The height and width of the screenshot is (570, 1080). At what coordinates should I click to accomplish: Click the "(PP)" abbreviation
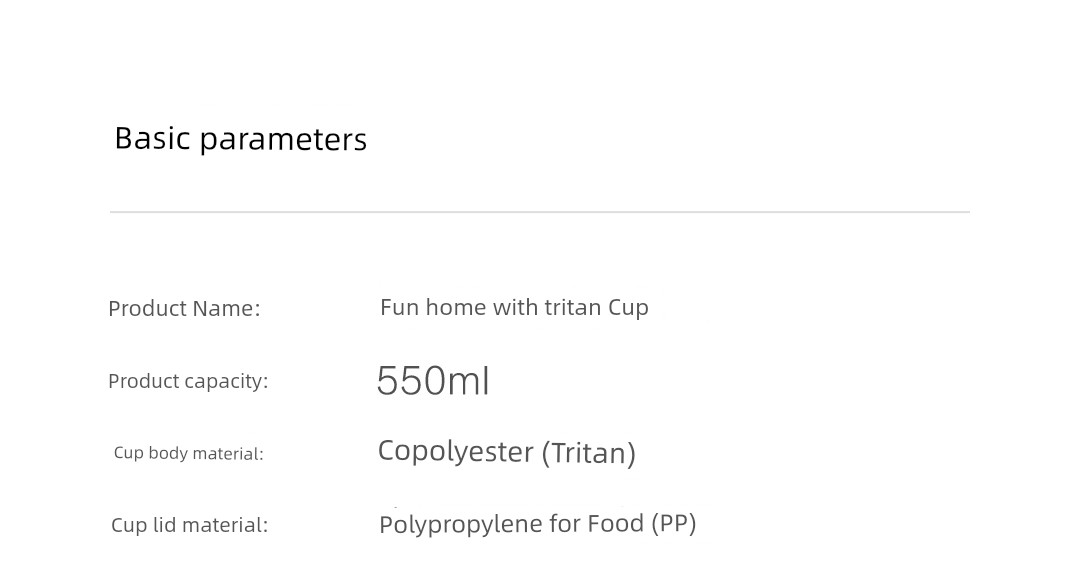[674, 523]
